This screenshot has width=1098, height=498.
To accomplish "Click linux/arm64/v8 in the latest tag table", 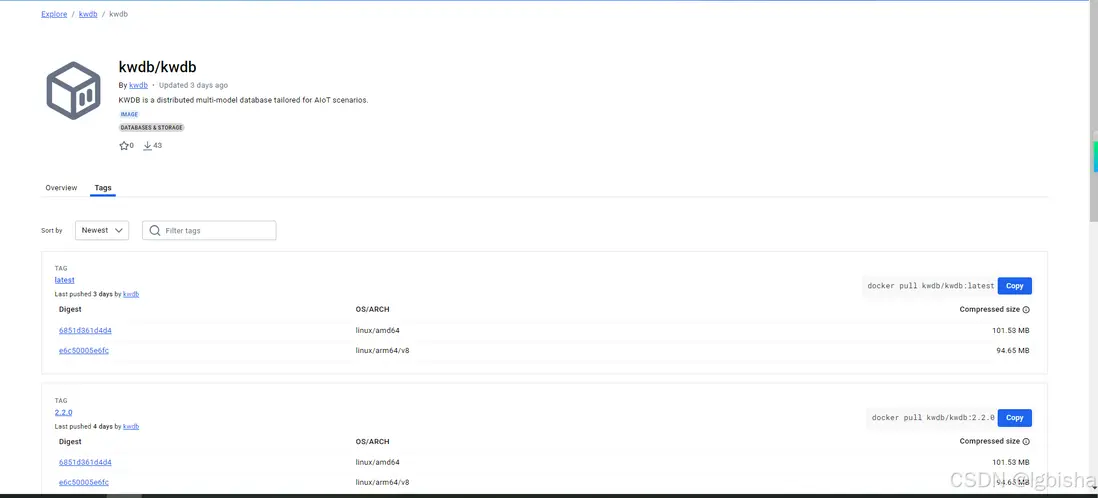I will tap(382, 350).
